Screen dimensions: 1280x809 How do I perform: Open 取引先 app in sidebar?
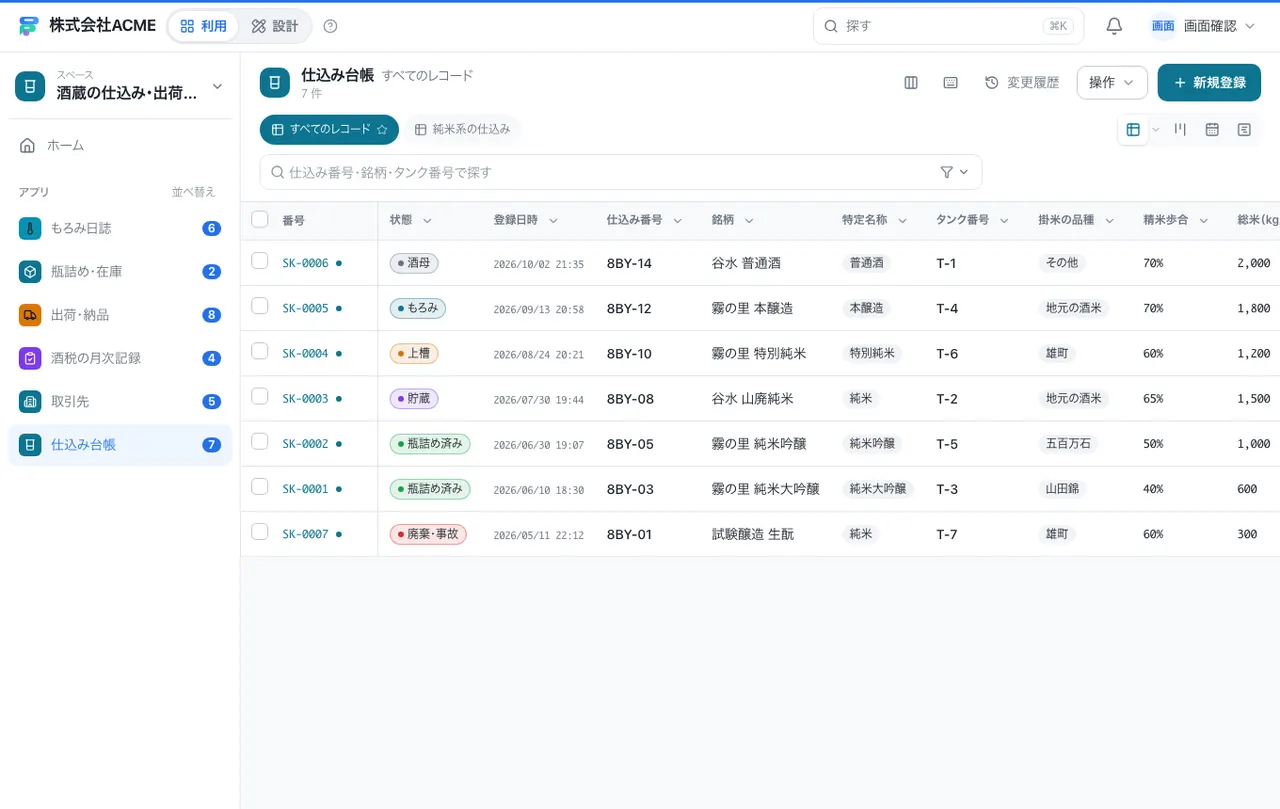tap(120, 401)
